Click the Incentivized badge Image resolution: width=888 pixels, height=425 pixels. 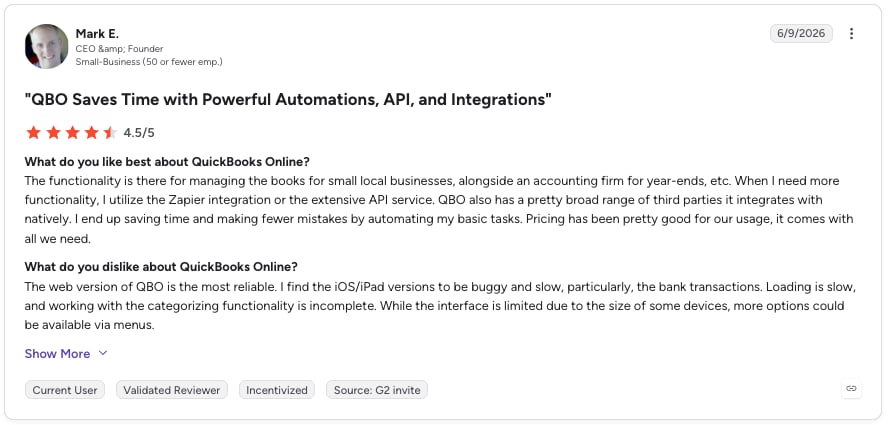pyautogui.click(x=277, y=390)
